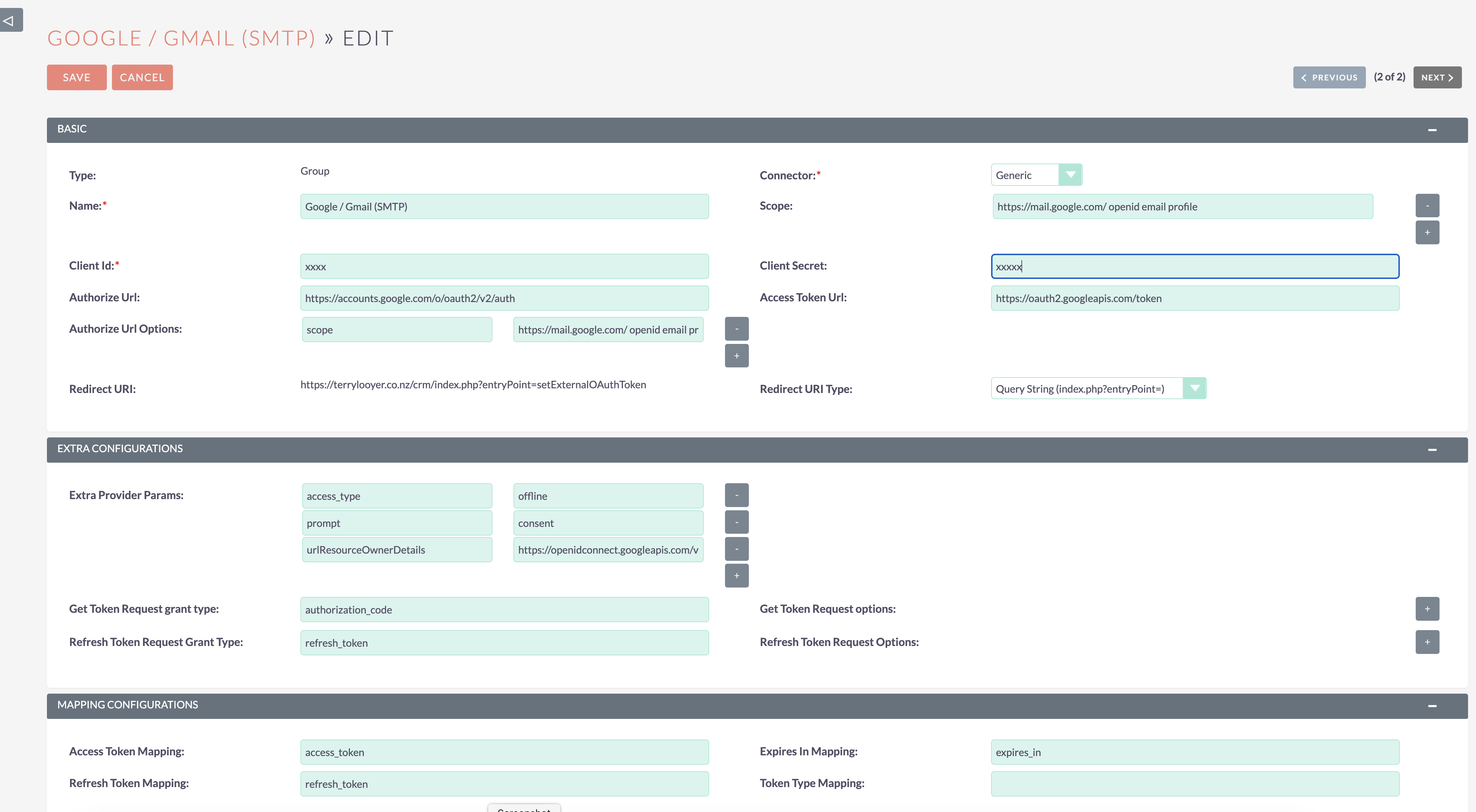Remove the urlResourceOwnerDetails param row
The height and width of the screenshot is (812, 1476).
point(736,549)
